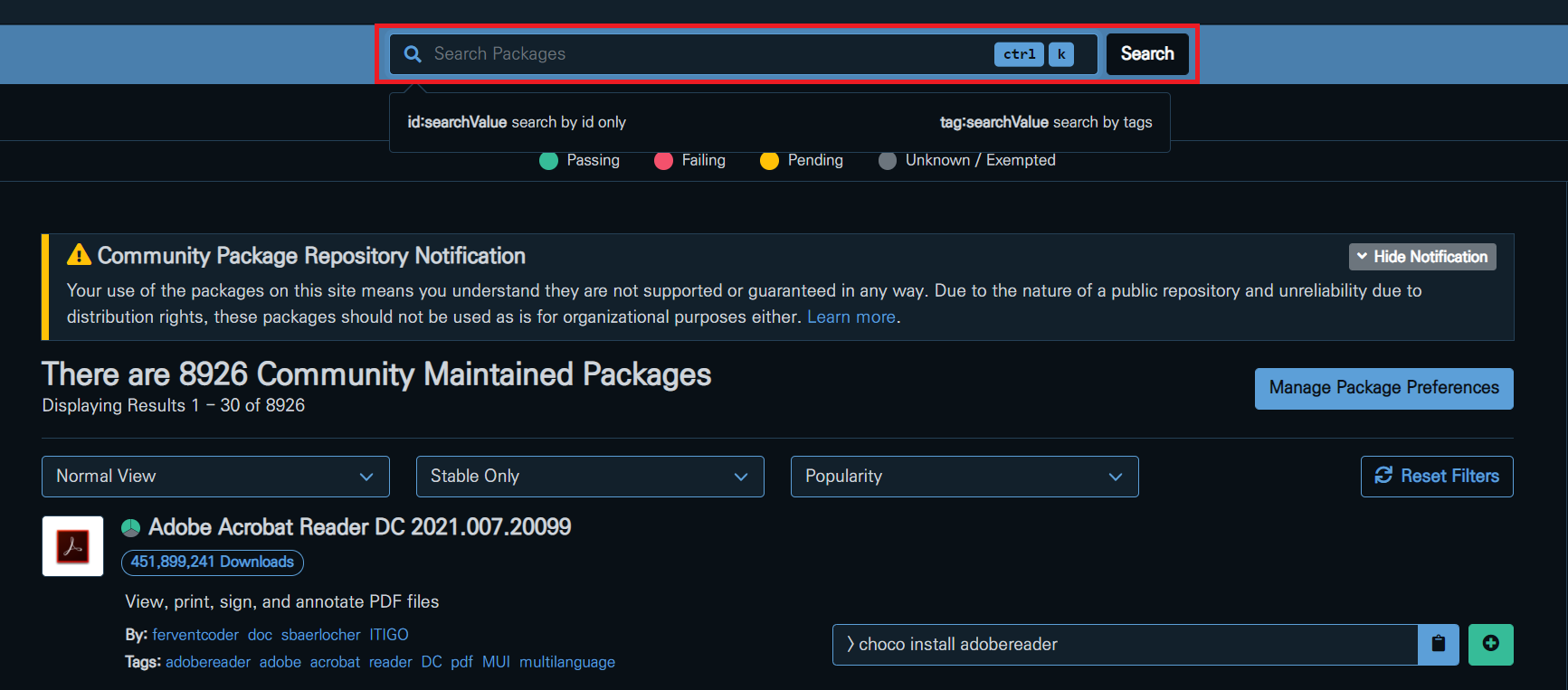1568x690 pixels.
Task: Focus the Search Packages input field
Action: click(744, 54)
